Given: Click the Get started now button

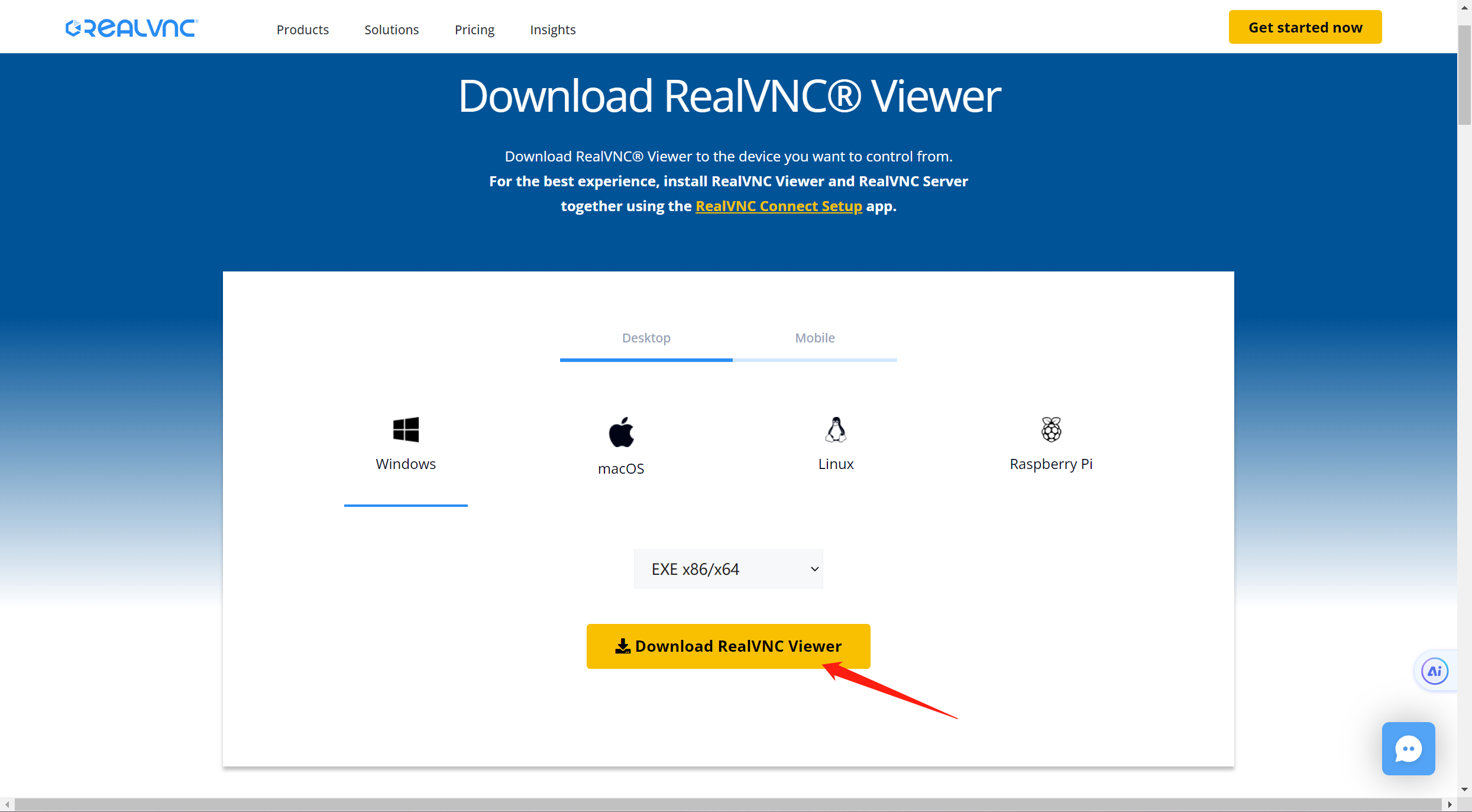Looking at the screenshot, I should pyautogui.click(x=1305, y=27).
